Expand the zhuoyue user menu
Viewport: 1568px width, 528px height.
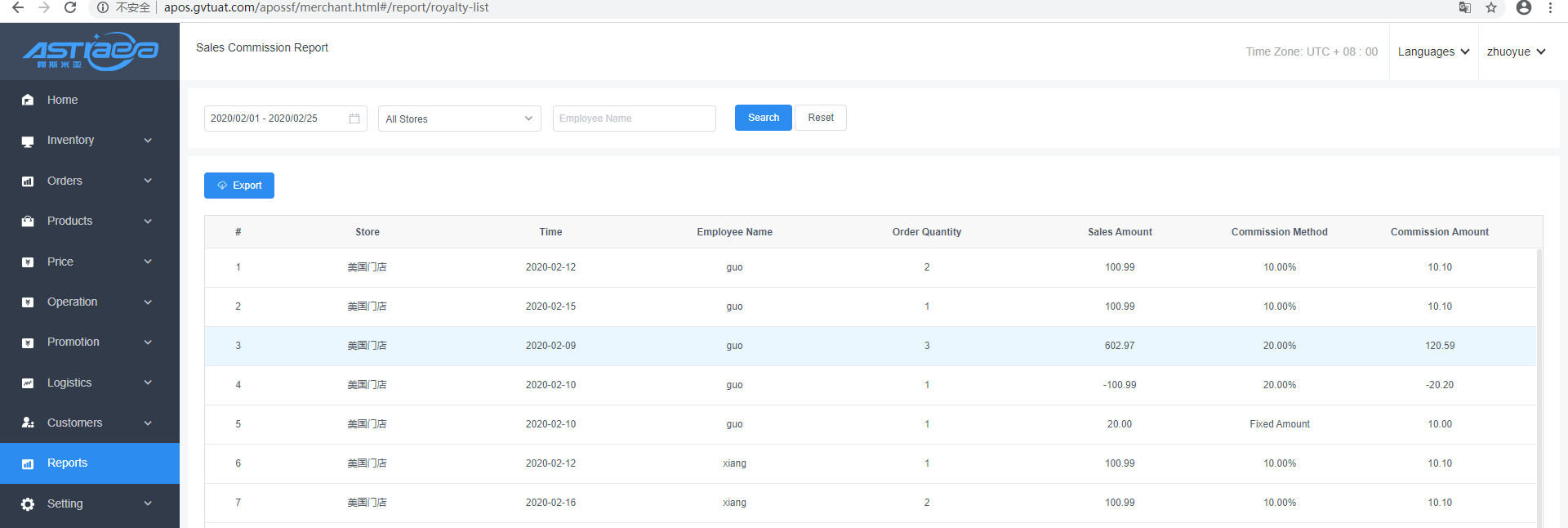coord(1516,51)
